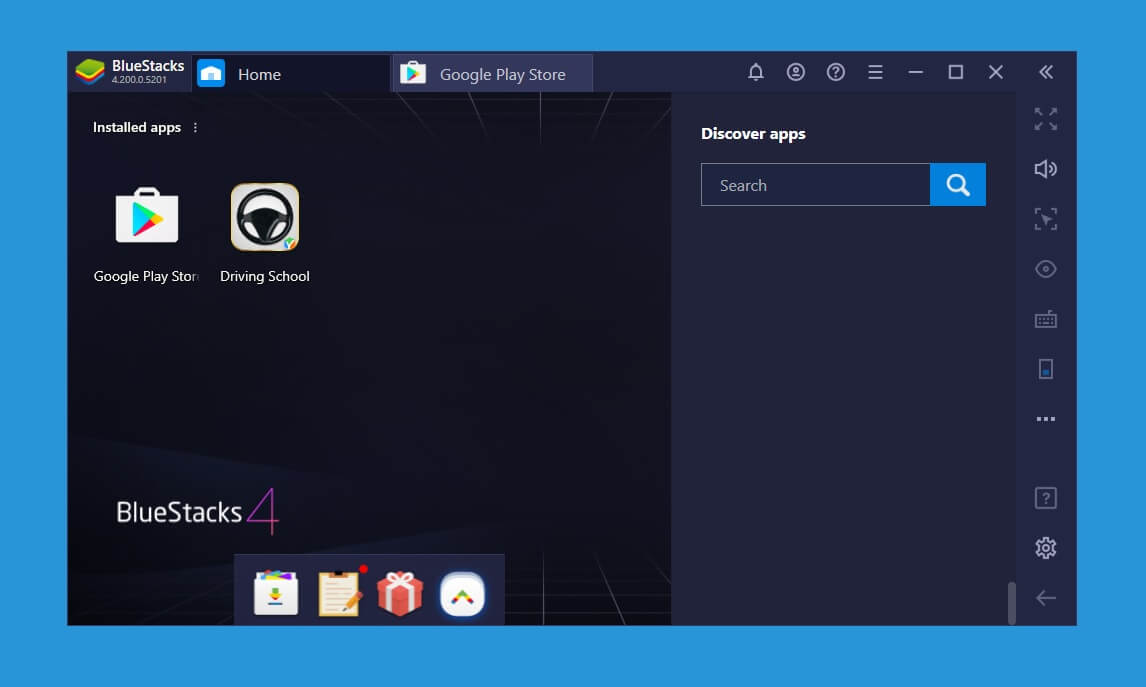Click the blue search magnifier button
Screen dimensions: 1146x687
point(957,185)
